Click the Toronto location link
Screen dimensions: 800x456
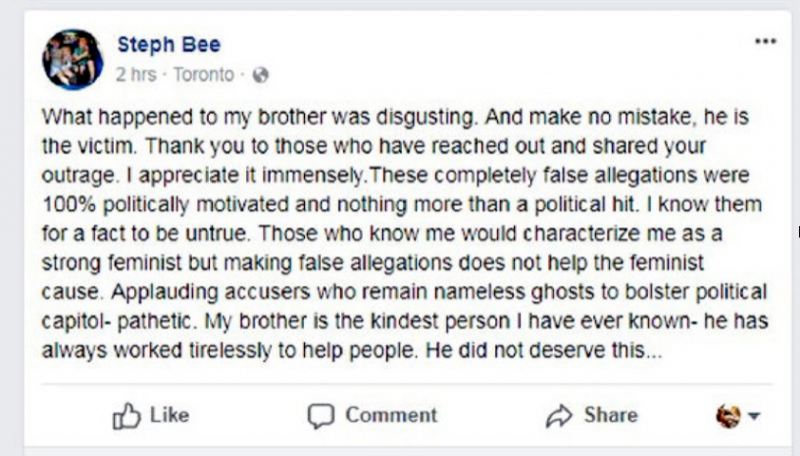pyautogui.click(x=203, y=75)
